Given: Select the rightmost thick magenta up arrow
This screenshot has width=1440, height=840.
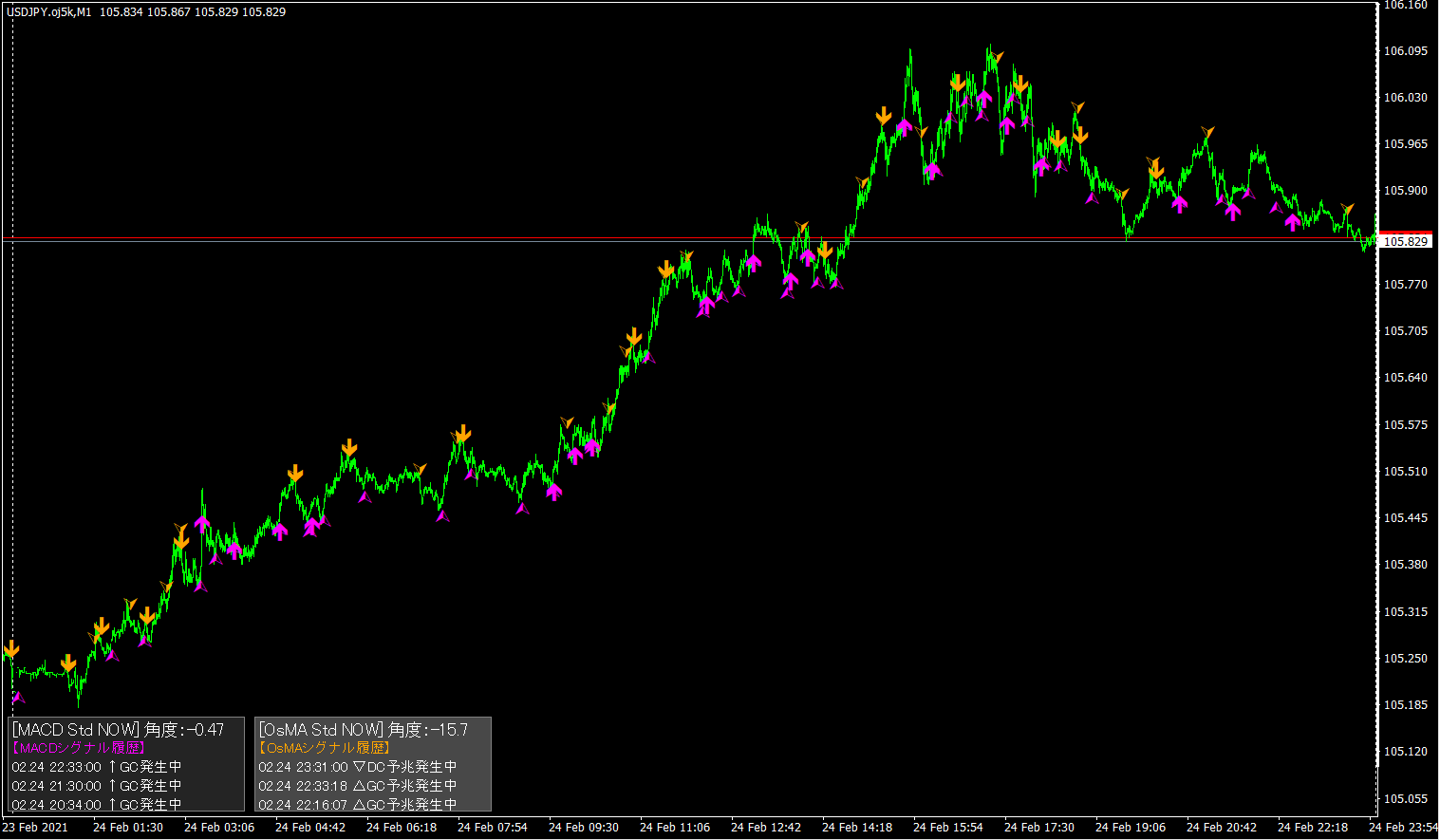Looking at the screenshot, I should tap(1292, 221).
